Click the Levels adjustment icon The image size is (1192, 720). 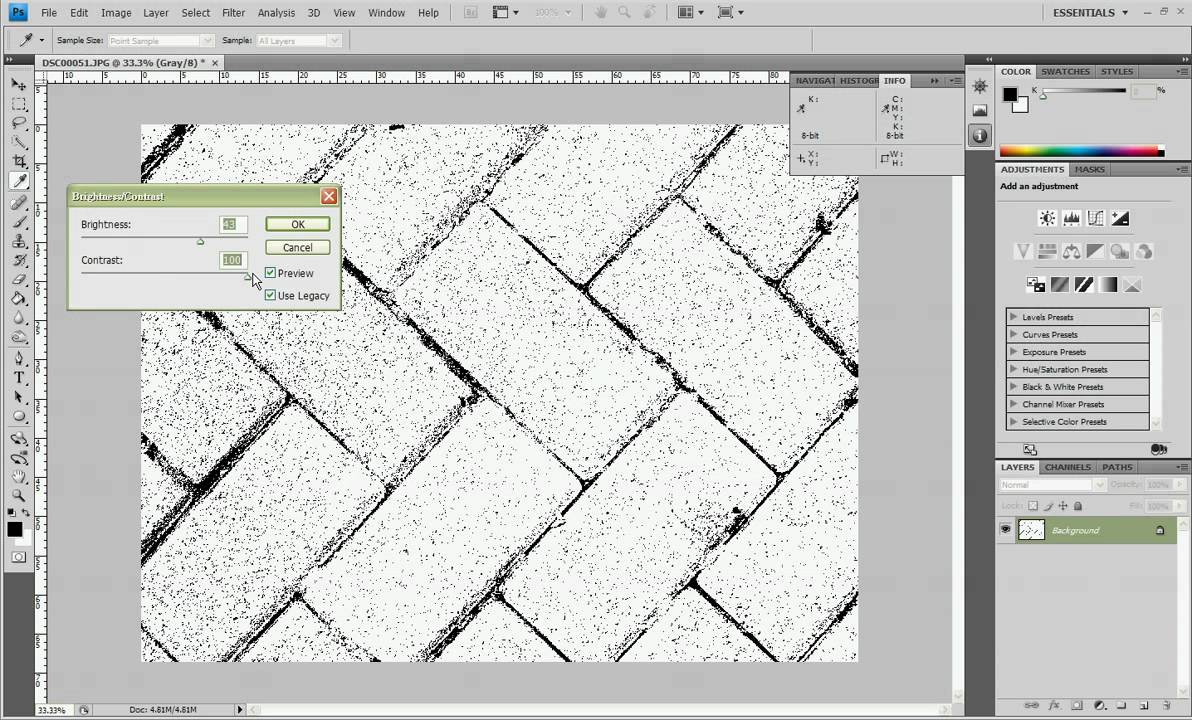coord(1071,218)
